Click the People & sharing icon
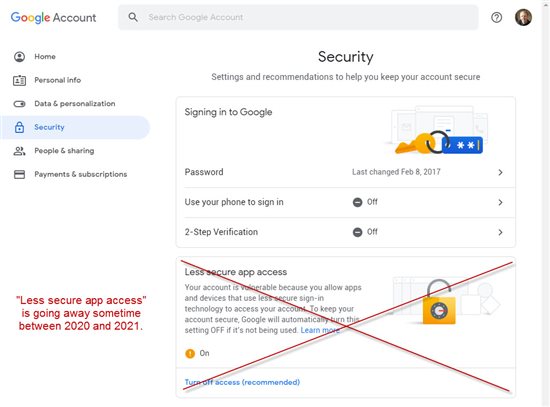The width and height of the screenshot is (550, 407). pos(19,151)
